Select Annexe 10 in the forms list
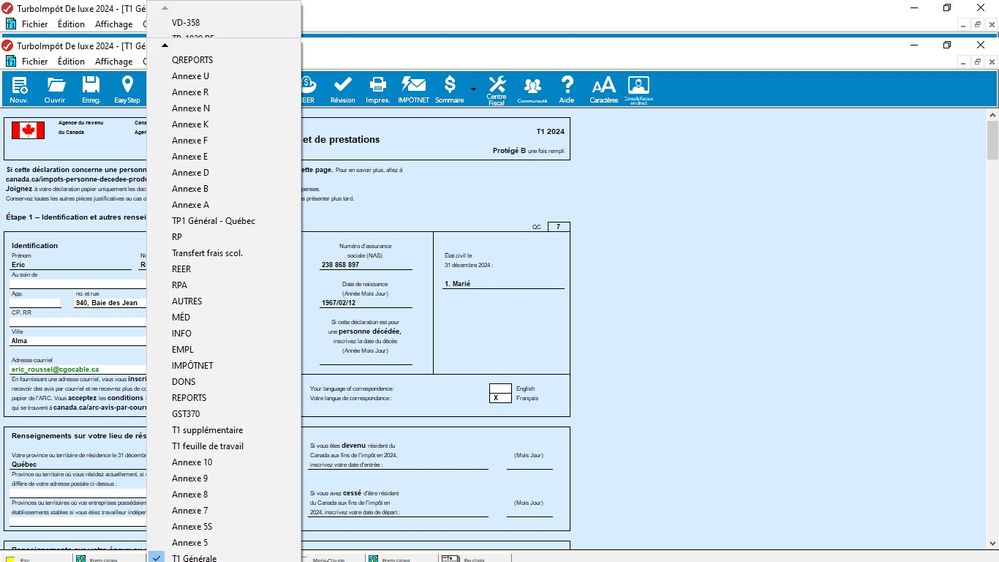The width and height of the screenshot is (999, 562). (x=192, y=462)
